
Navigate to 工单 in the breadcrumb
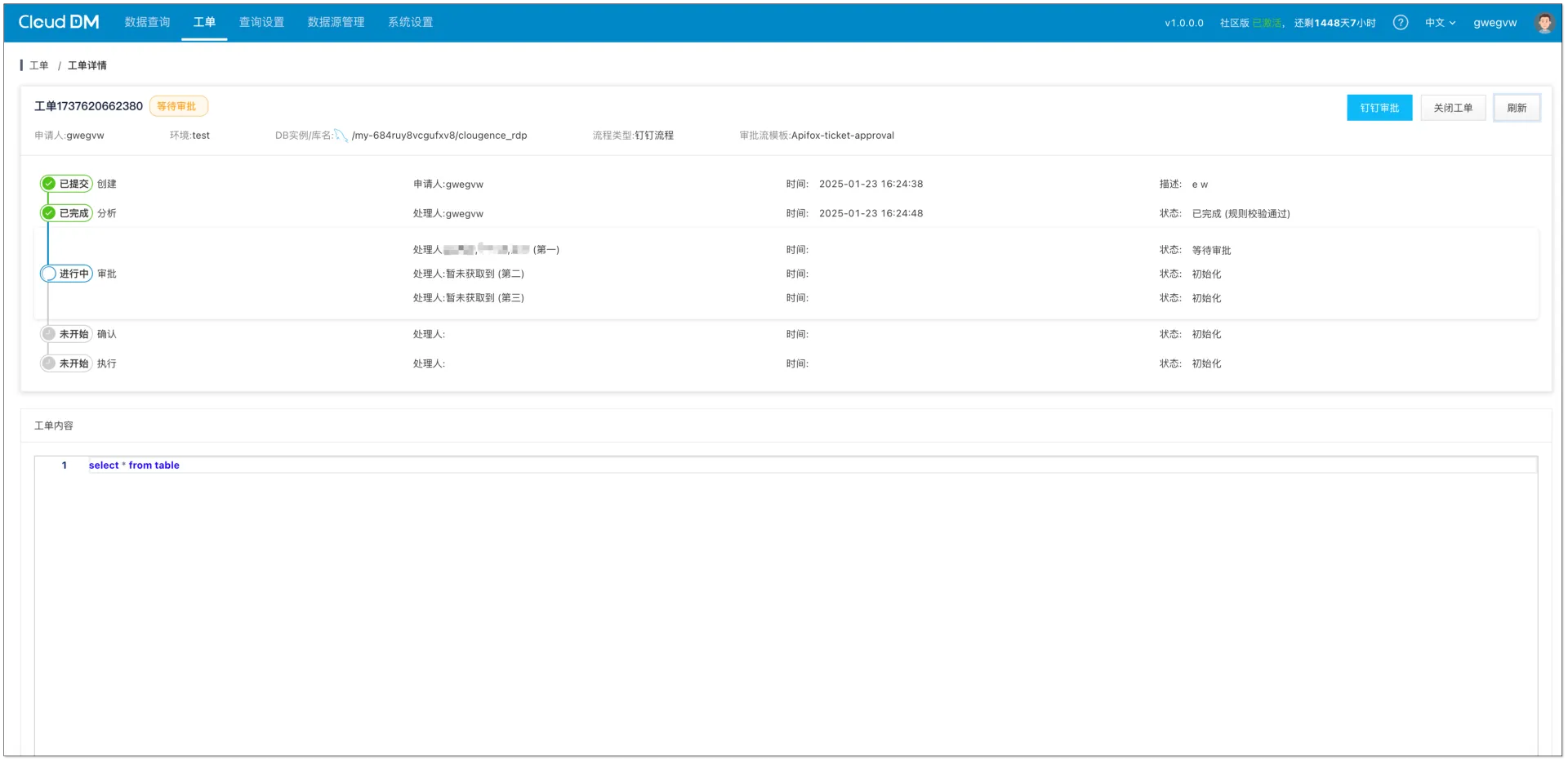38,65
